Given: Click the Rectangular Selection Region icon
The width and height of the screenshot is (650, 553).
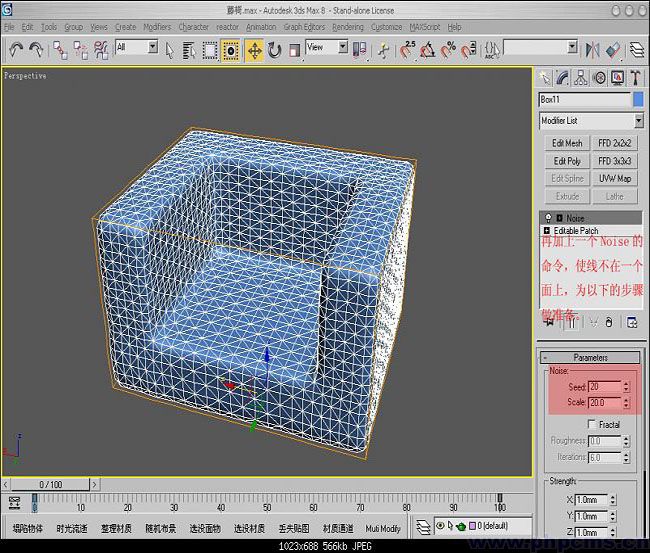Looking at the screenshot, I should (210, 51).
